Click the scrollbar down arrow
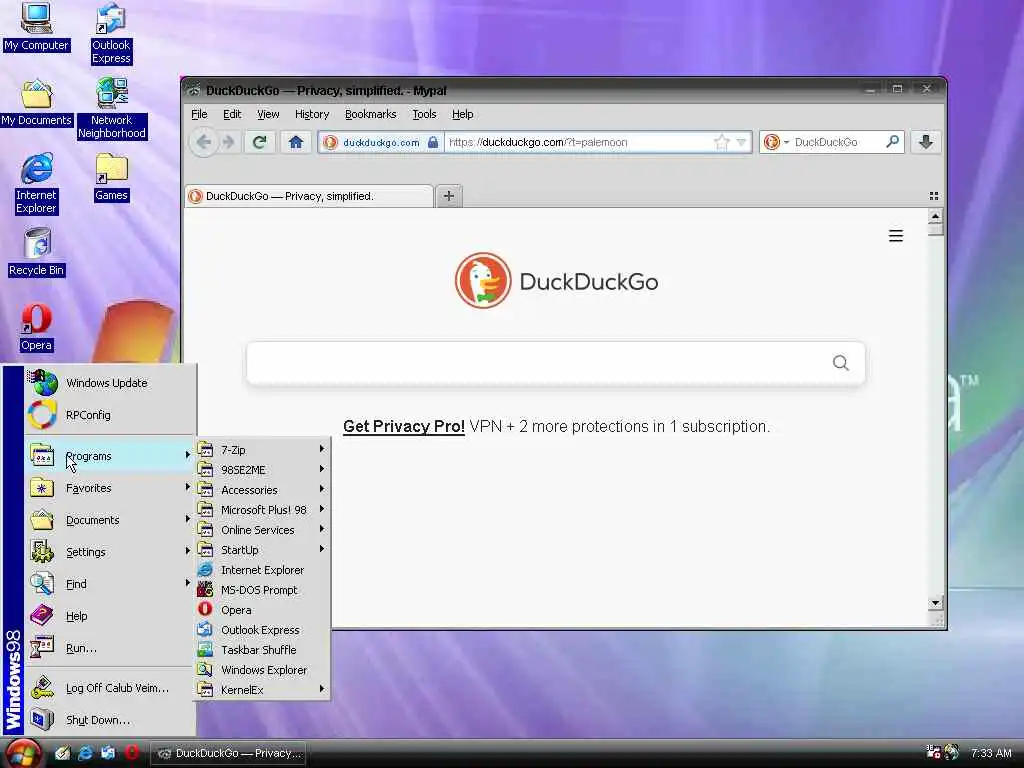The height and width of the screenshot is (768, 1024). click(x=935, y=602)
